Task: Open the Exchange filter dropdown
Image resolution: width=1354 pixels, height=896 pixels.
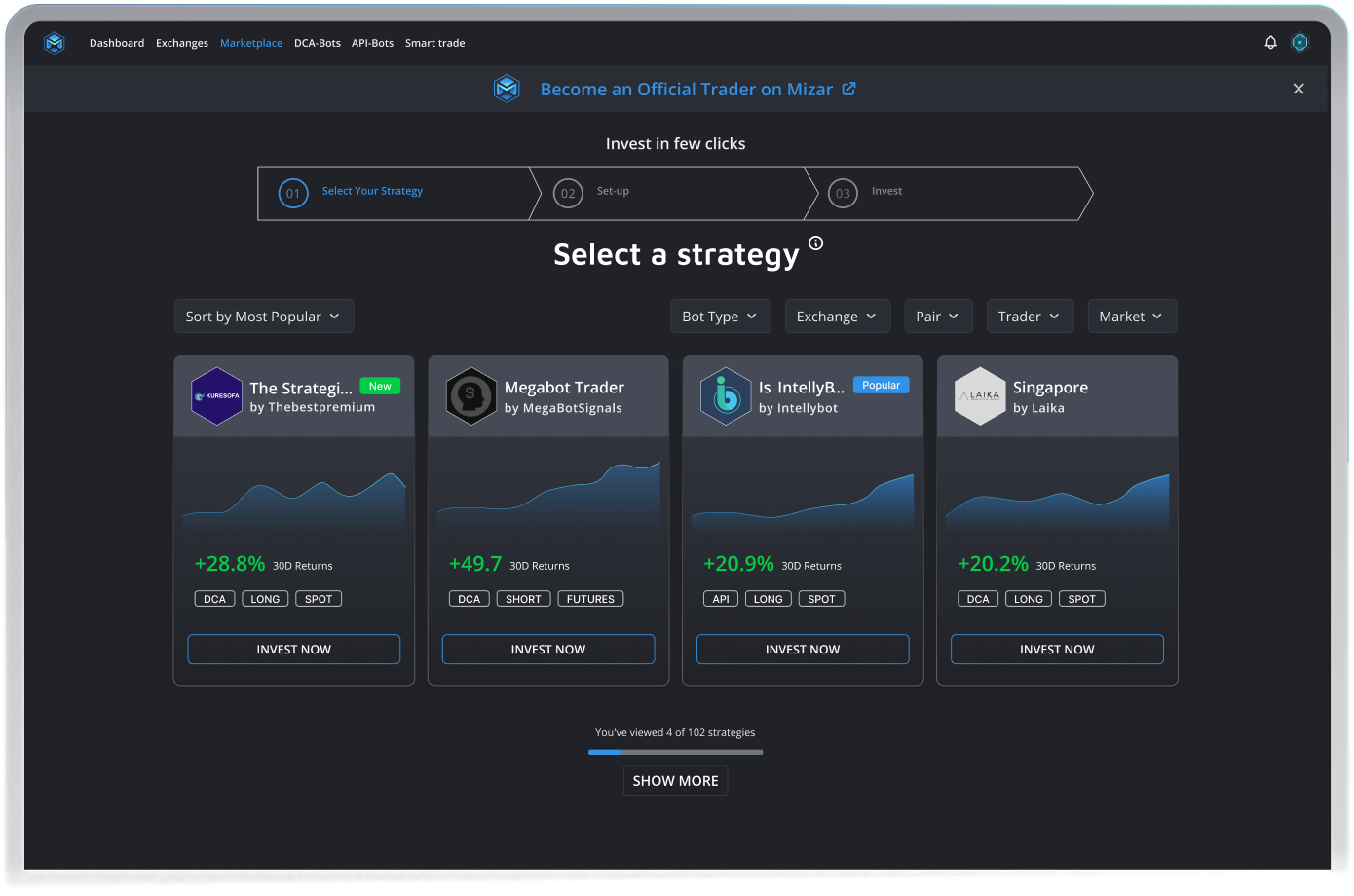Action: tap(838, 316)
